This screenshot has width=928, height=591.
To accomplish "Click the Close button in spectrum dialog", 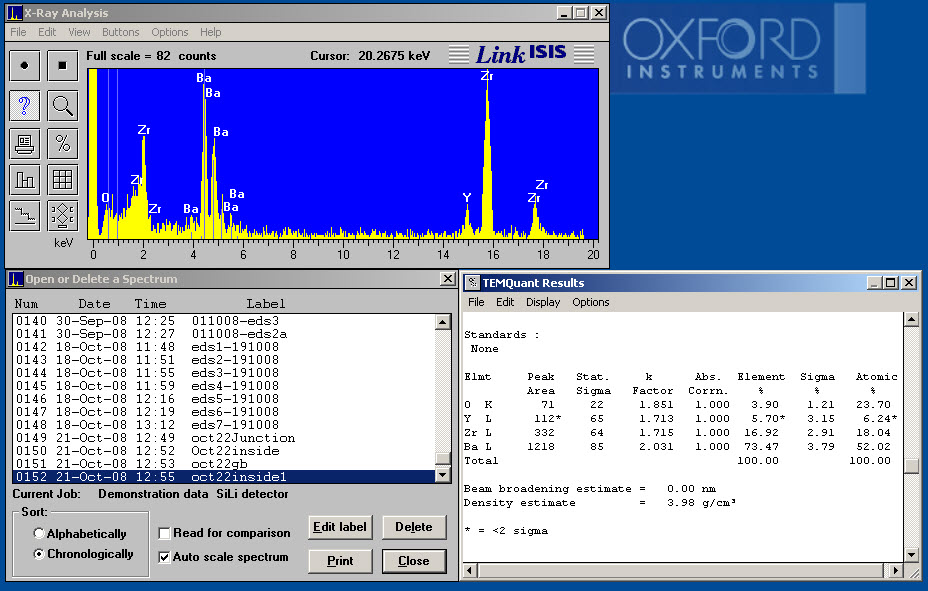I will [x=414, y=561].
